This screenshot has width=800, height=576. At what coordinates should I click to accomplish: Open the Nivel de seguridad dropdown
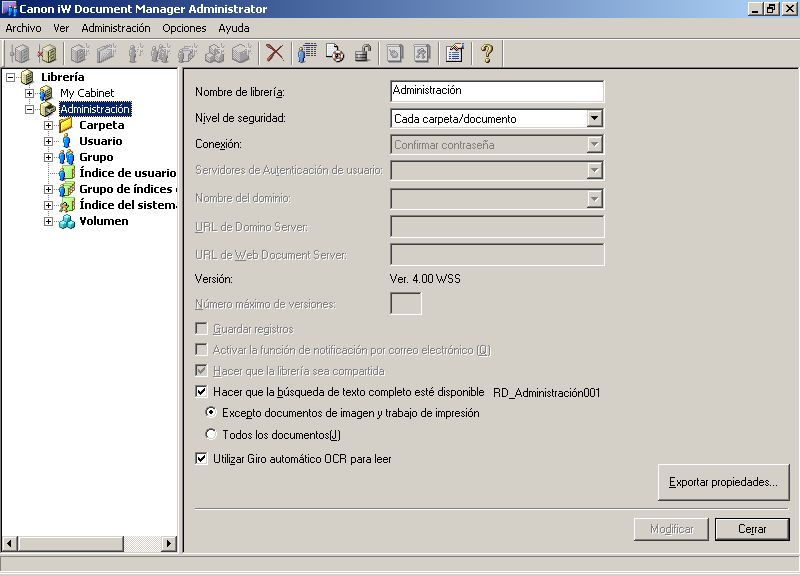pyautogui.click(x=594, y=118)
